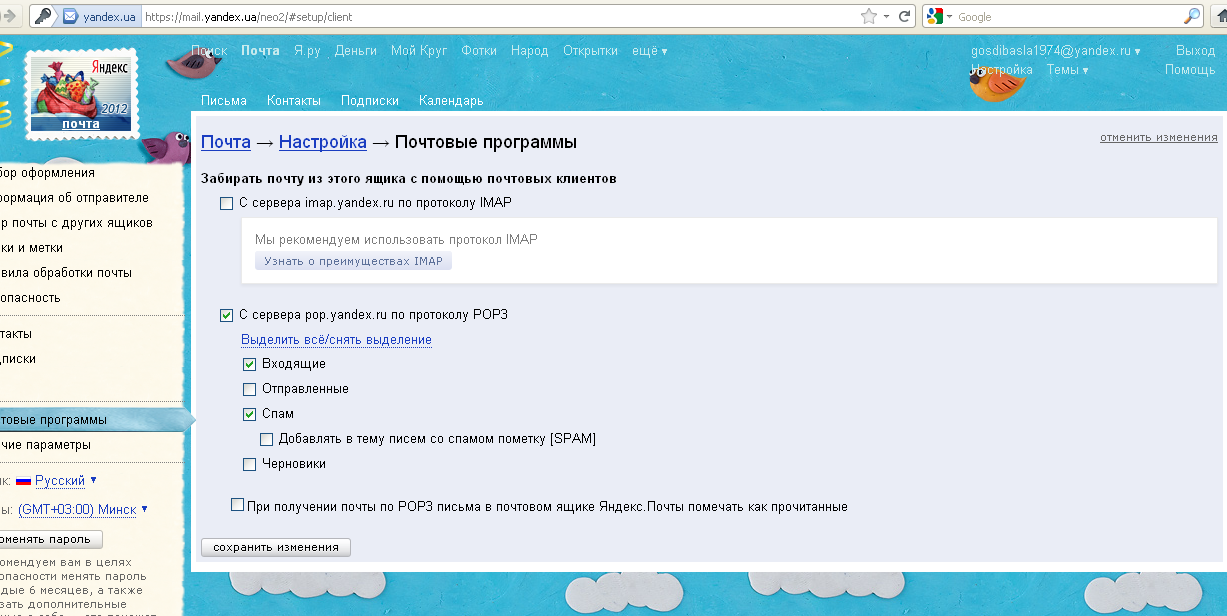Enable adding the [SPAM] mark checkbox
The image size is (1227, 616).
[x=267, y=439]
